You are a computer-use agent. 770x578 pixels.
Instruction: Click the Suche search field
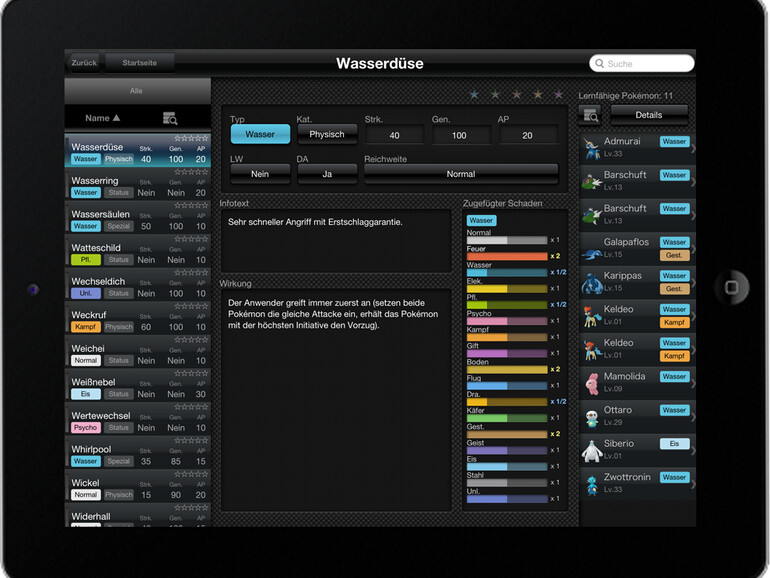641,63
